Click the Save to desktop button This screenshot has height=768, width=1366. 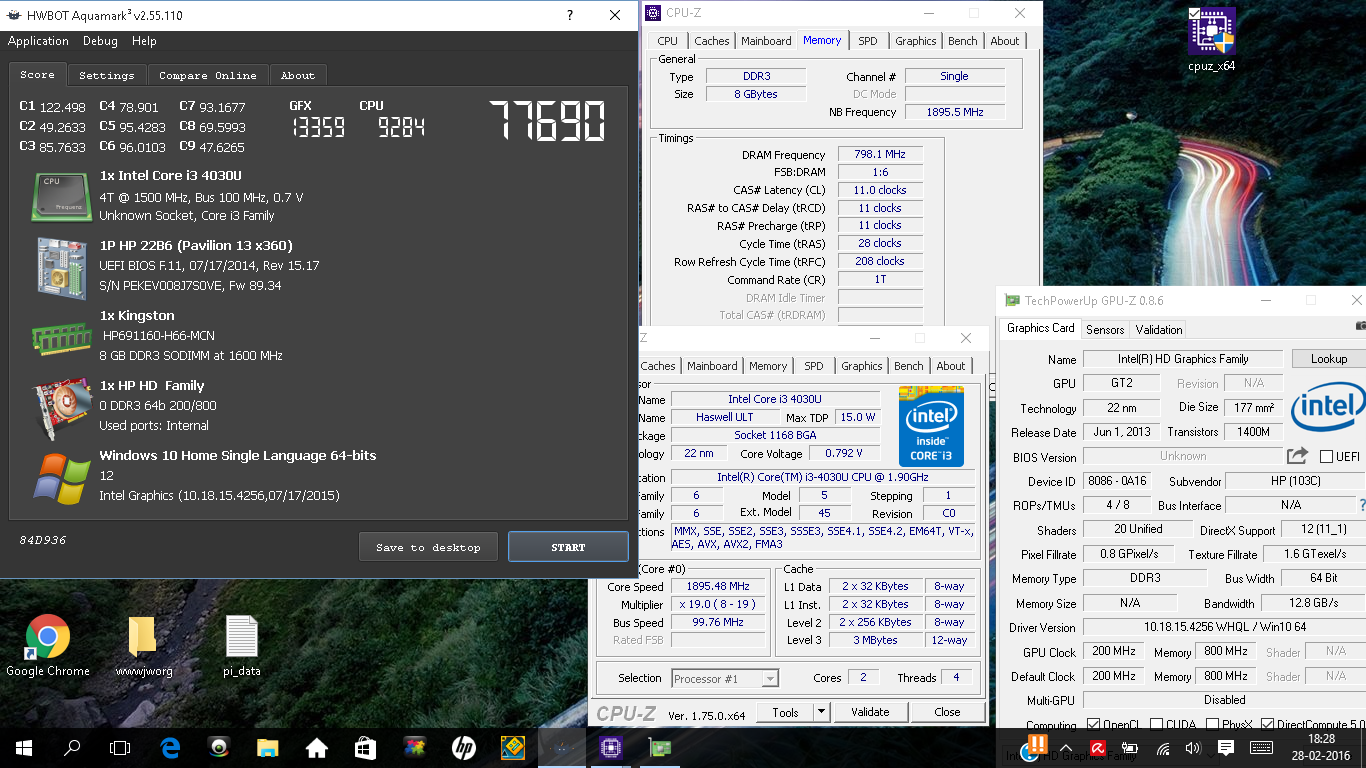pyautogui.click(x=428, y=547)
